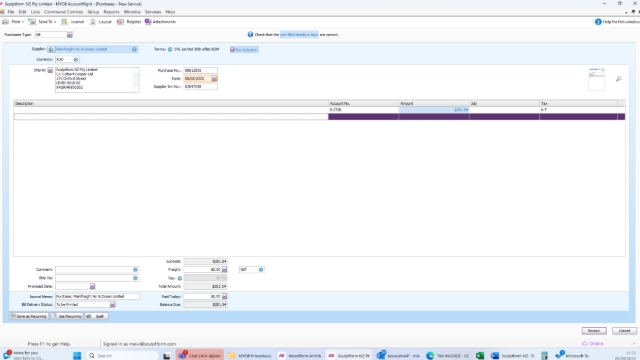Click the Purchase No. input field
This screenshot has width=640, height=360.
pyautogui.click(x=200, y=70)
